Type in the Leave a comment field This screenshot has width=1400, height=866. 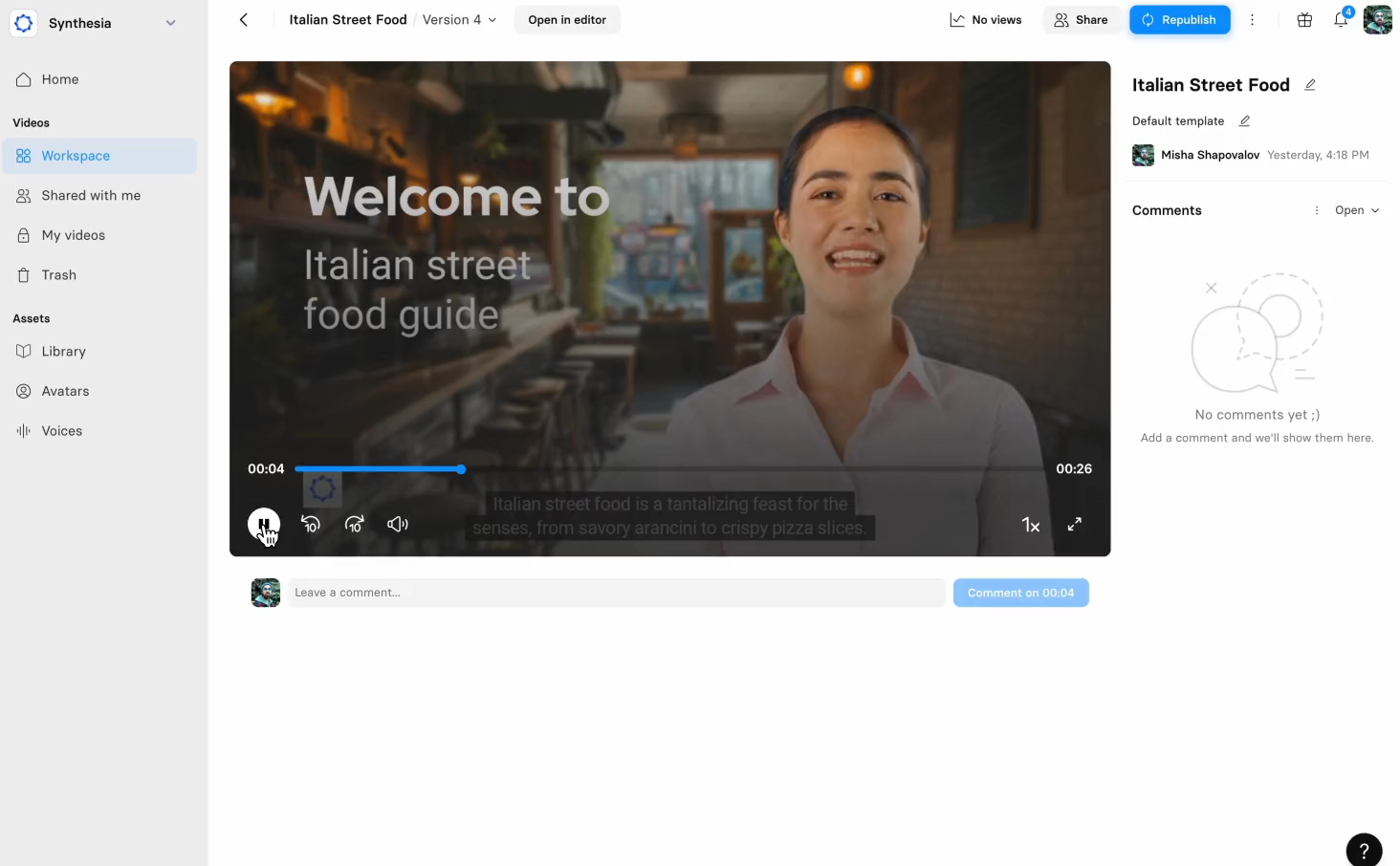coord(616,593)
